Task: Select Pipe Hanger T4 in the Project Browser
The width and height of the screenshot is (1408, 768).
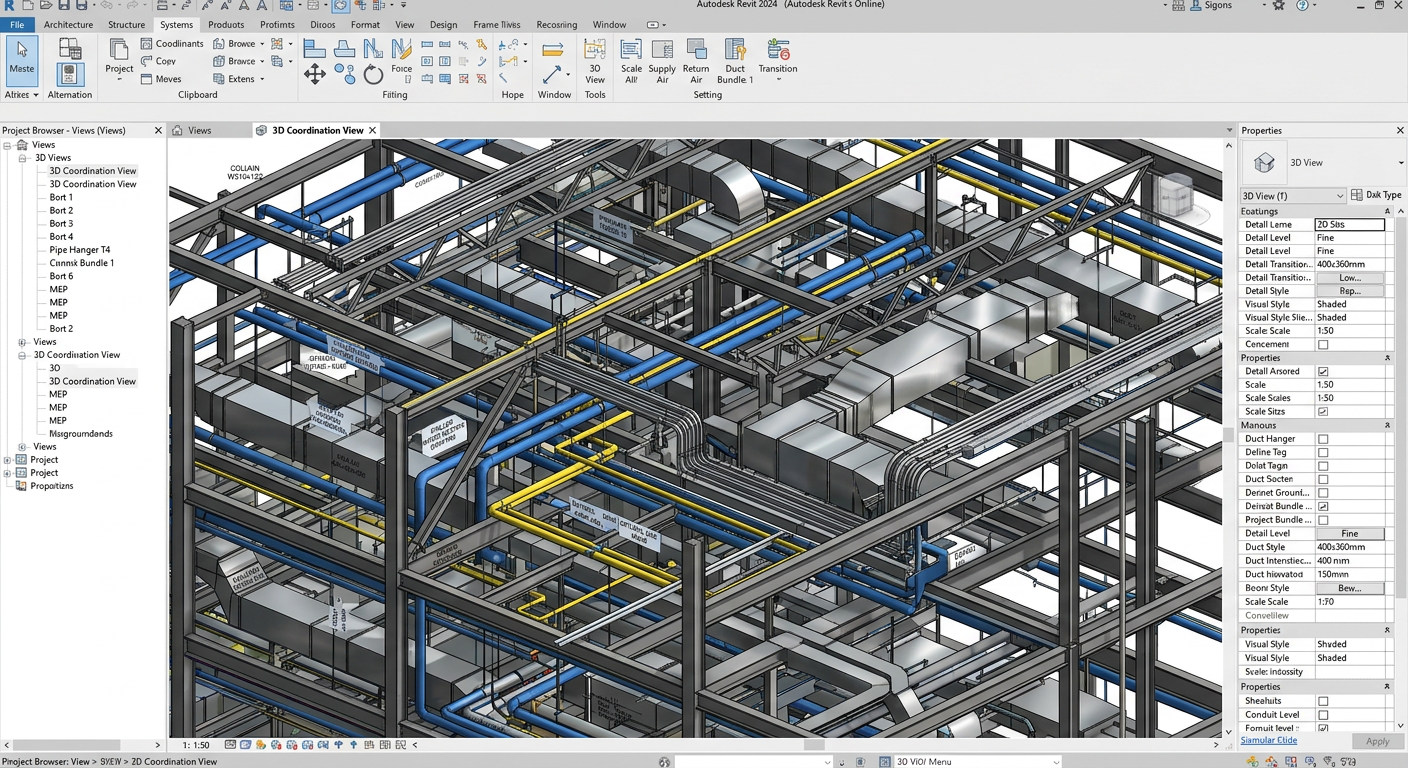Action: [80, 249]
